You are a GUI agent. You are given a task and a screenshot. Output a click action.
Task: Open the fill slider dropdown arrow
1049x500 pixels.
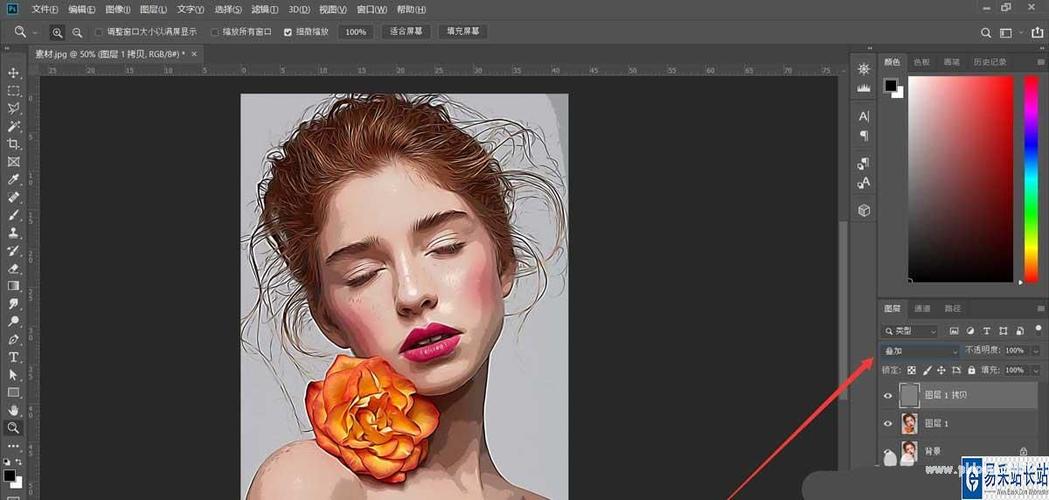coord(1036,369)
